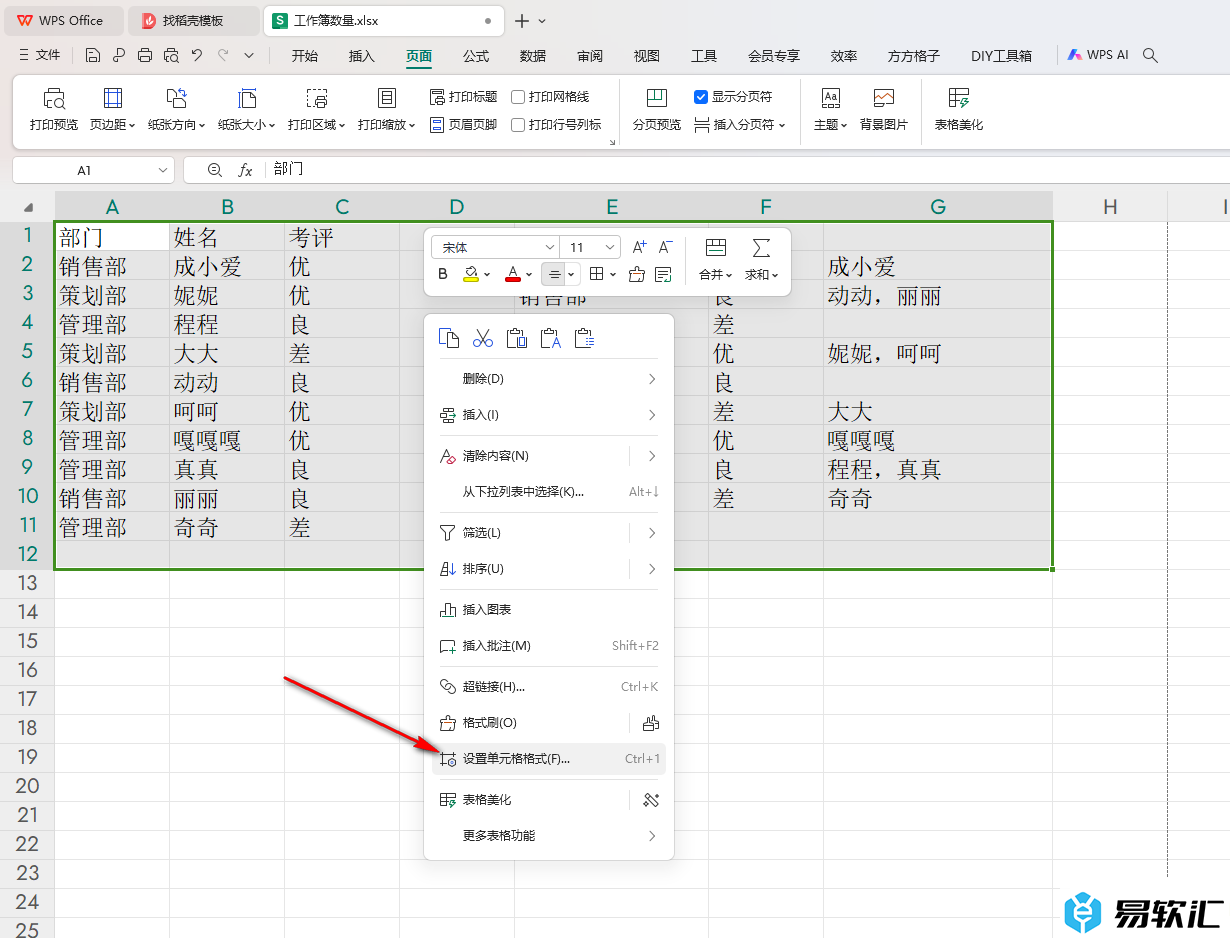Choose Insert Comment (插入批注) from context menu

point(549,646)
